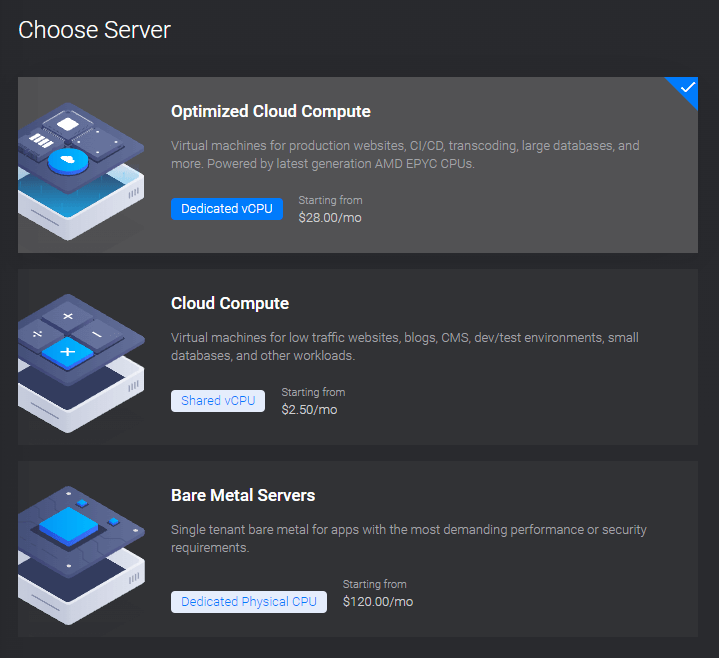Click the Choose Server heading
Screen dimensions: 719x658
pos(95,30)
